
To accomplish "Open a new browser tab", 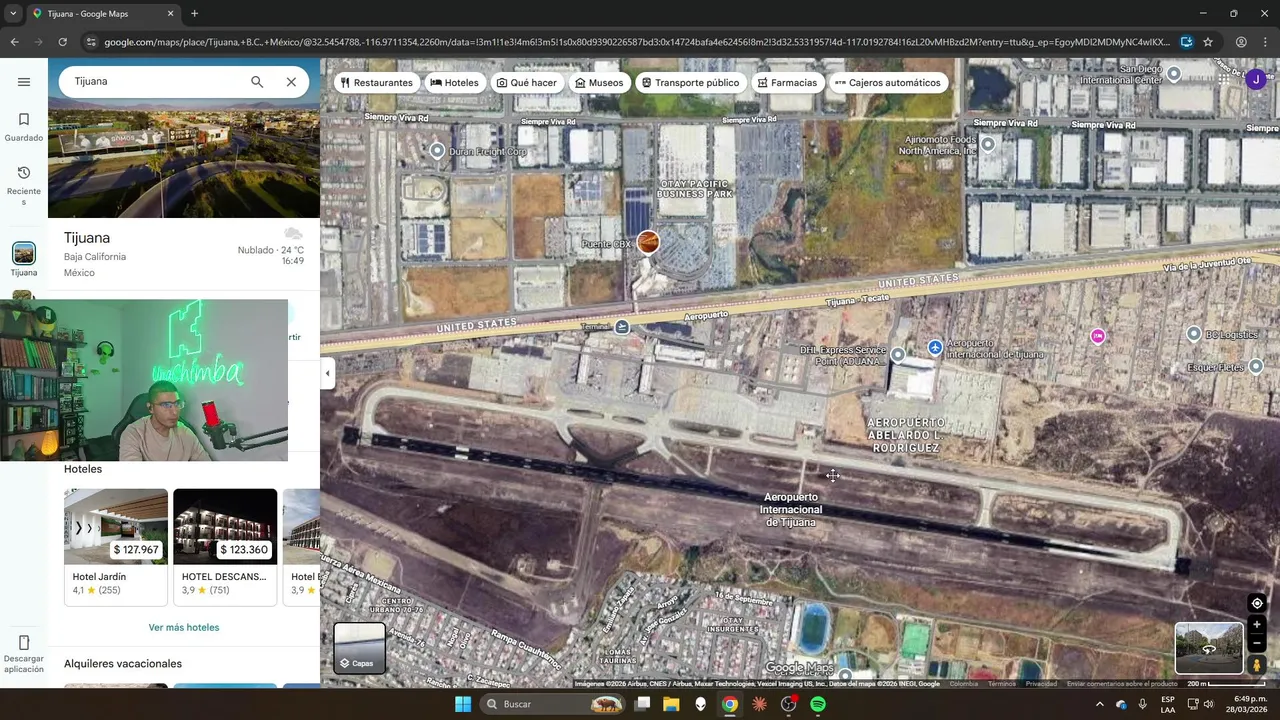I will pyautogui.click(x=194, y=14).
